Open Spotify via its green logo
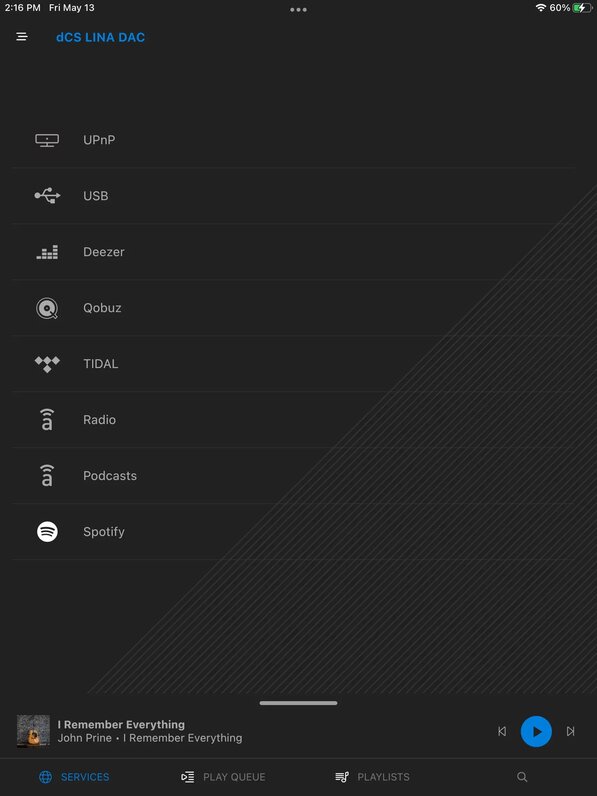This screenshot has height=796, width=597. click(x=47, y=532)
